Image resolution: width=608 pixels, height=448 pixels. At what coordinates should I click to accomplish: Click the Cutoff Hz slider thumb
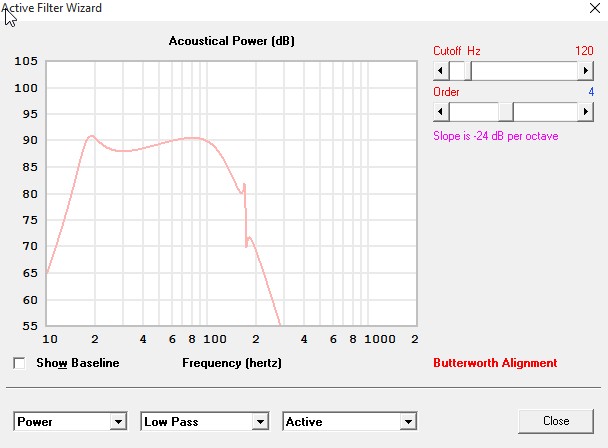pyautogui.click(x=468, y=71)
